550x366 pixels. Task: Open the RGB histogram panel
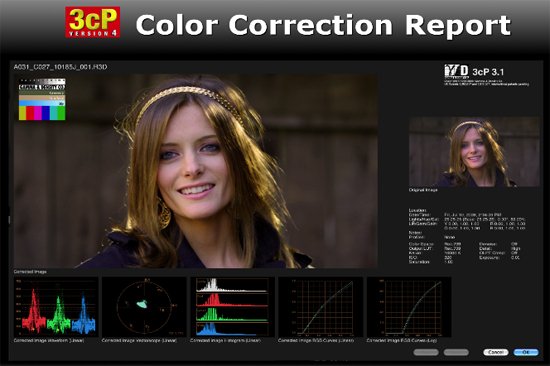click(x=232, y=307)
